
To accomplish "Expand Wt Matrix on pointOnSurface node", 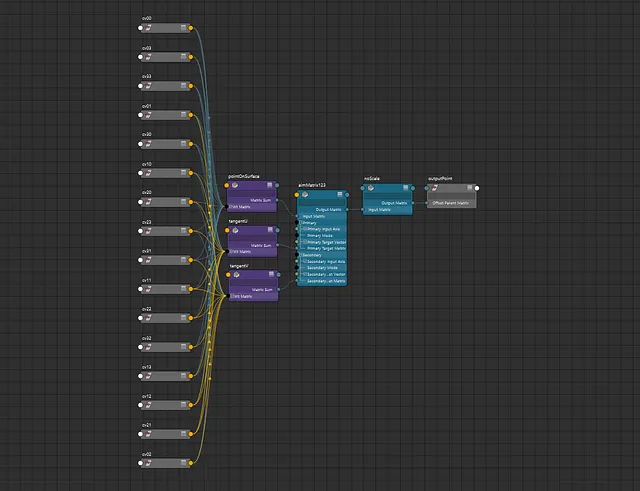I will tap(233, 207).
